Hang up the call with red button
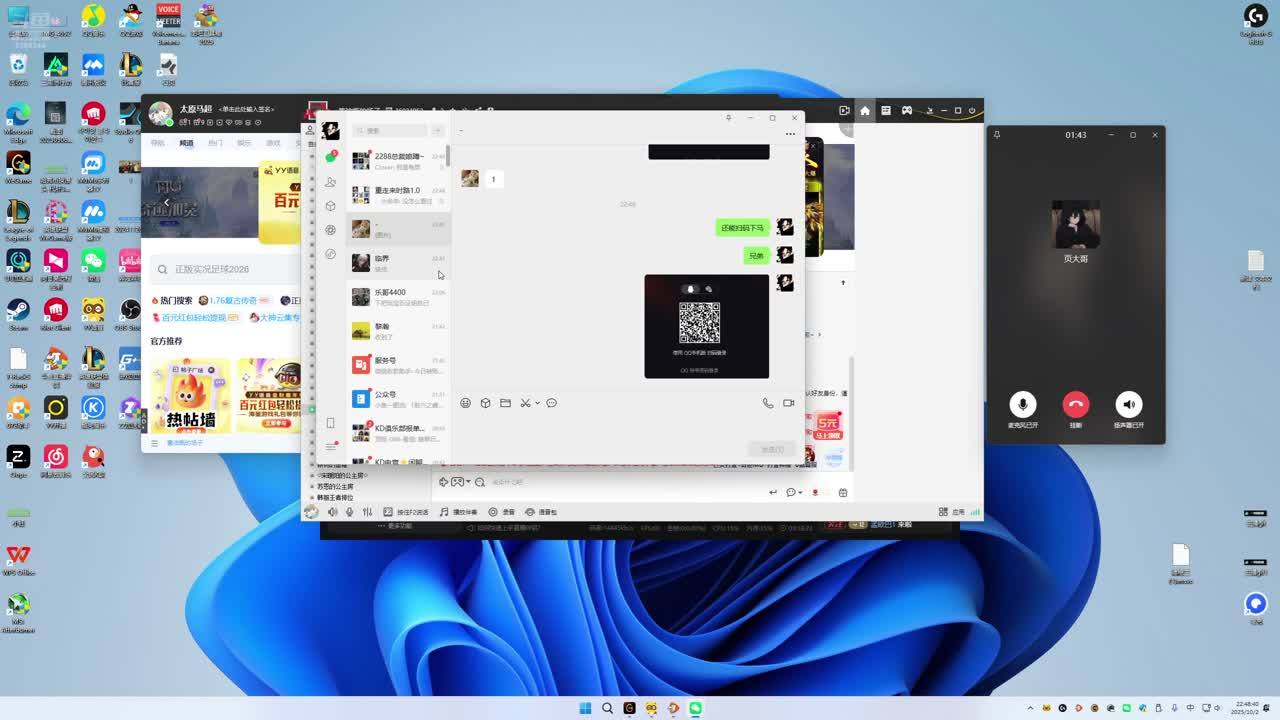Screen dimensions: 1280x720 point(1075,404)
